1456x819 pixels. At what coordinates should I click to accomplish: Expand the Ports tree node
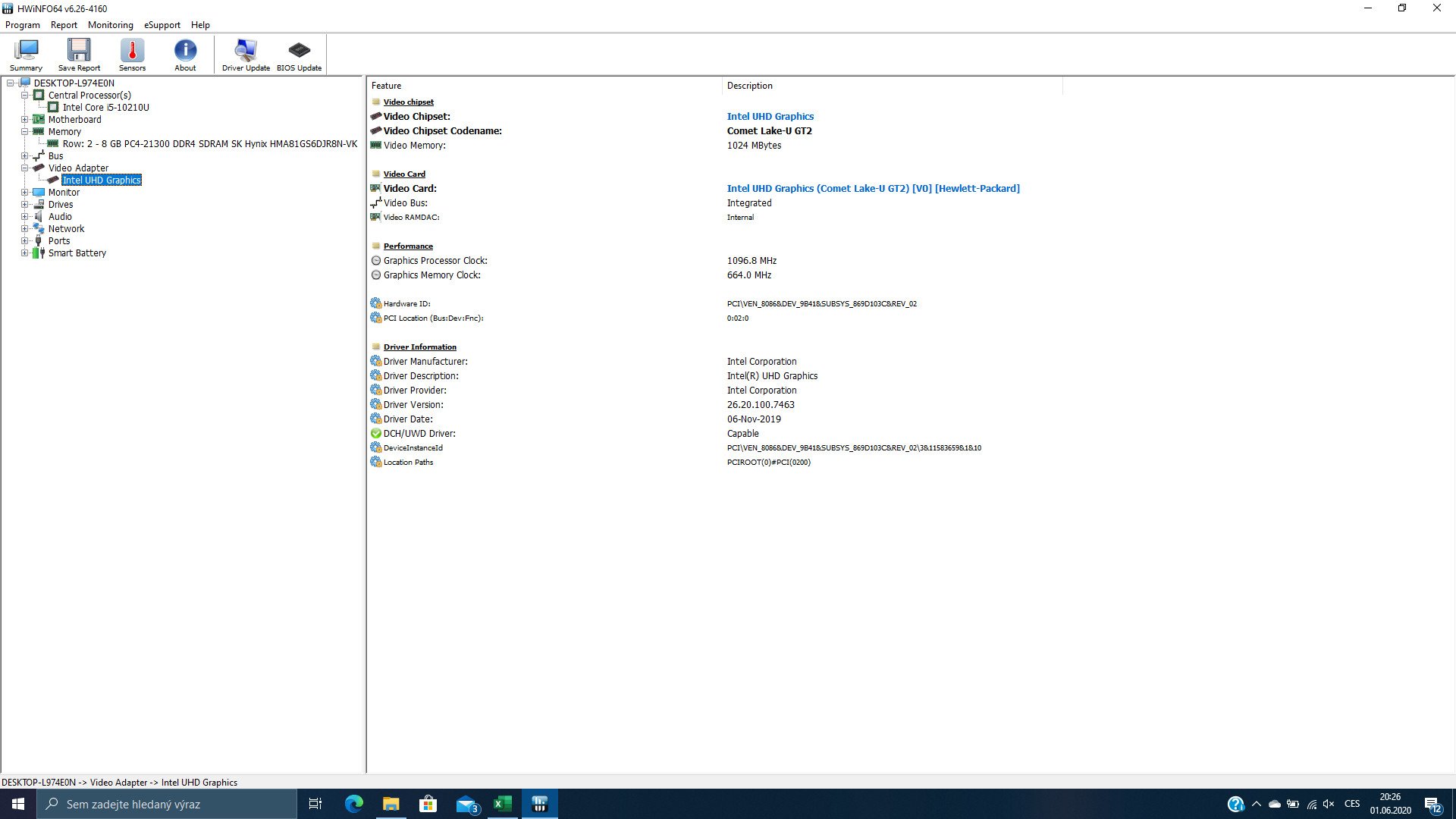click(24, 241)
